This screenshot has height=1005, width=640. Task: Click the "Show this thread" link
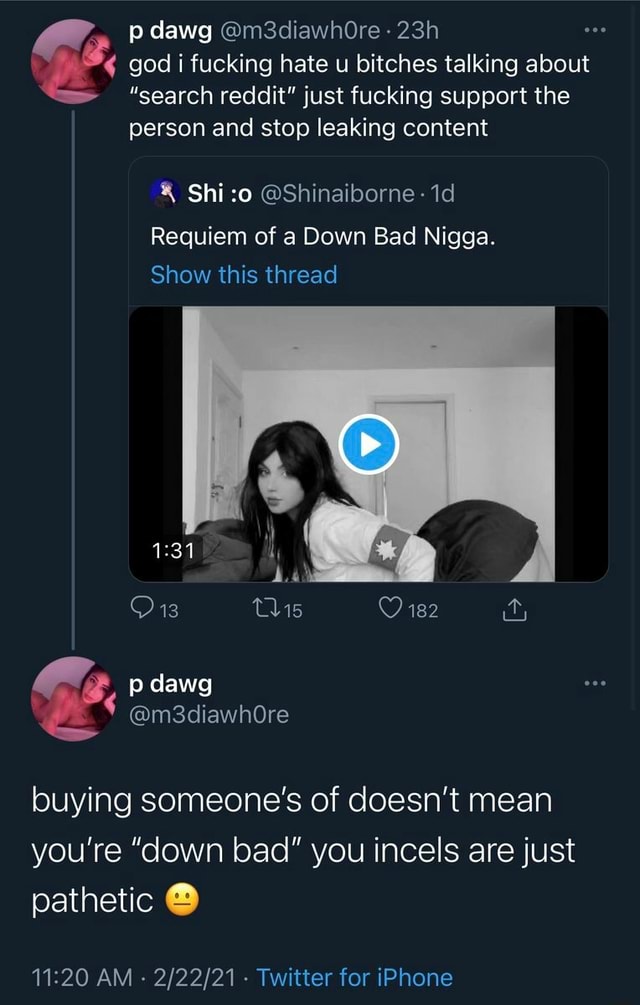click(243, 275)
